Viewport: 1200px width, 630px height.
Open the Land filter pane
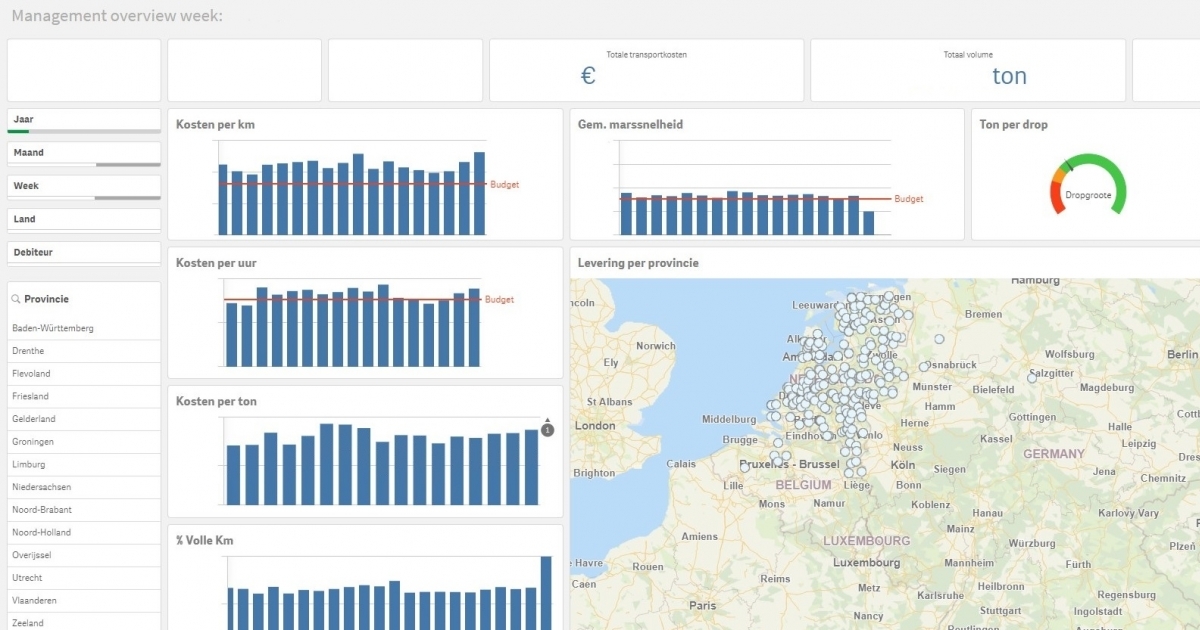point(84,219)
